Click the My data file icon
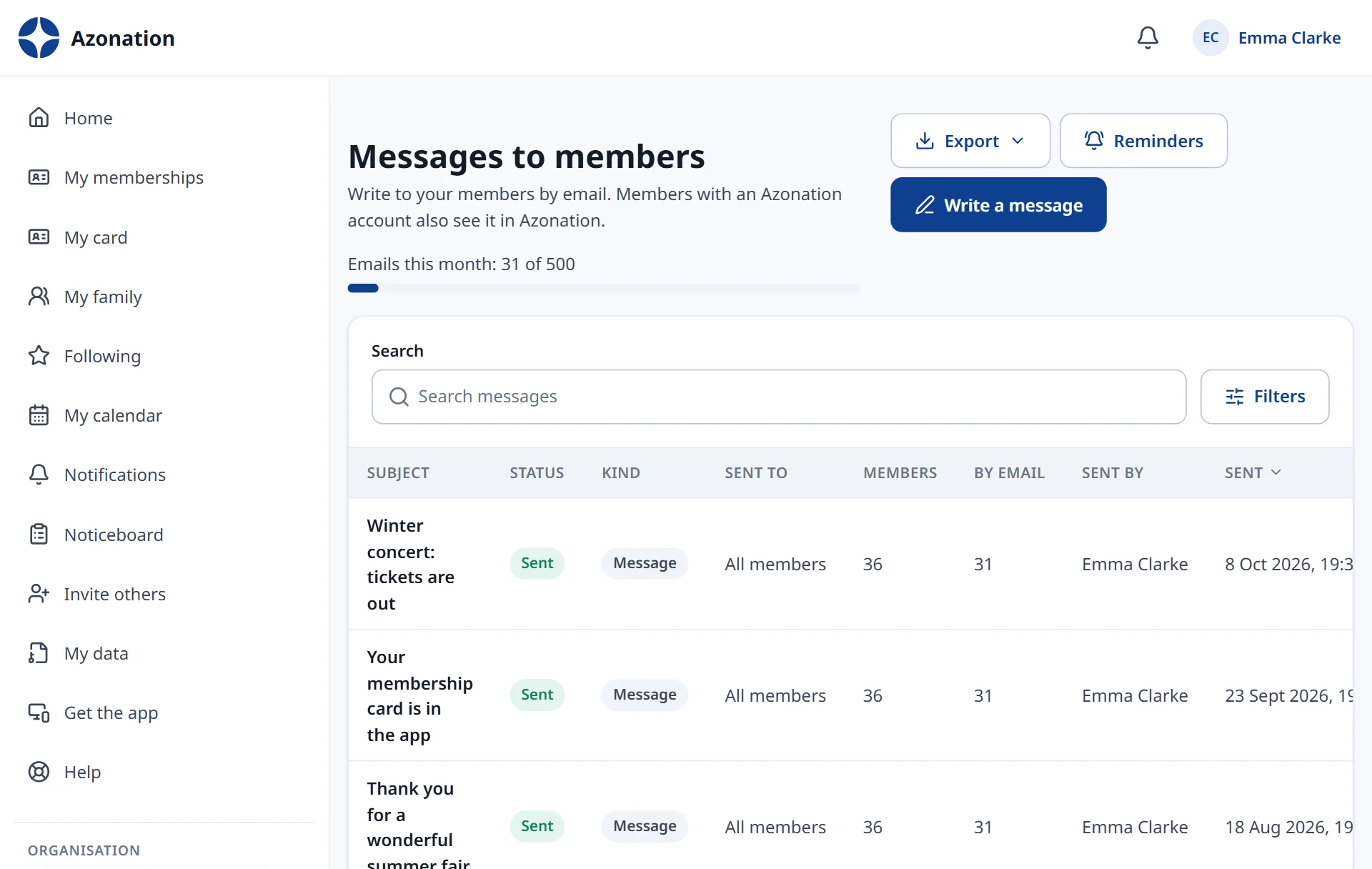This screenshot has width=1372, height=869. 39,653
